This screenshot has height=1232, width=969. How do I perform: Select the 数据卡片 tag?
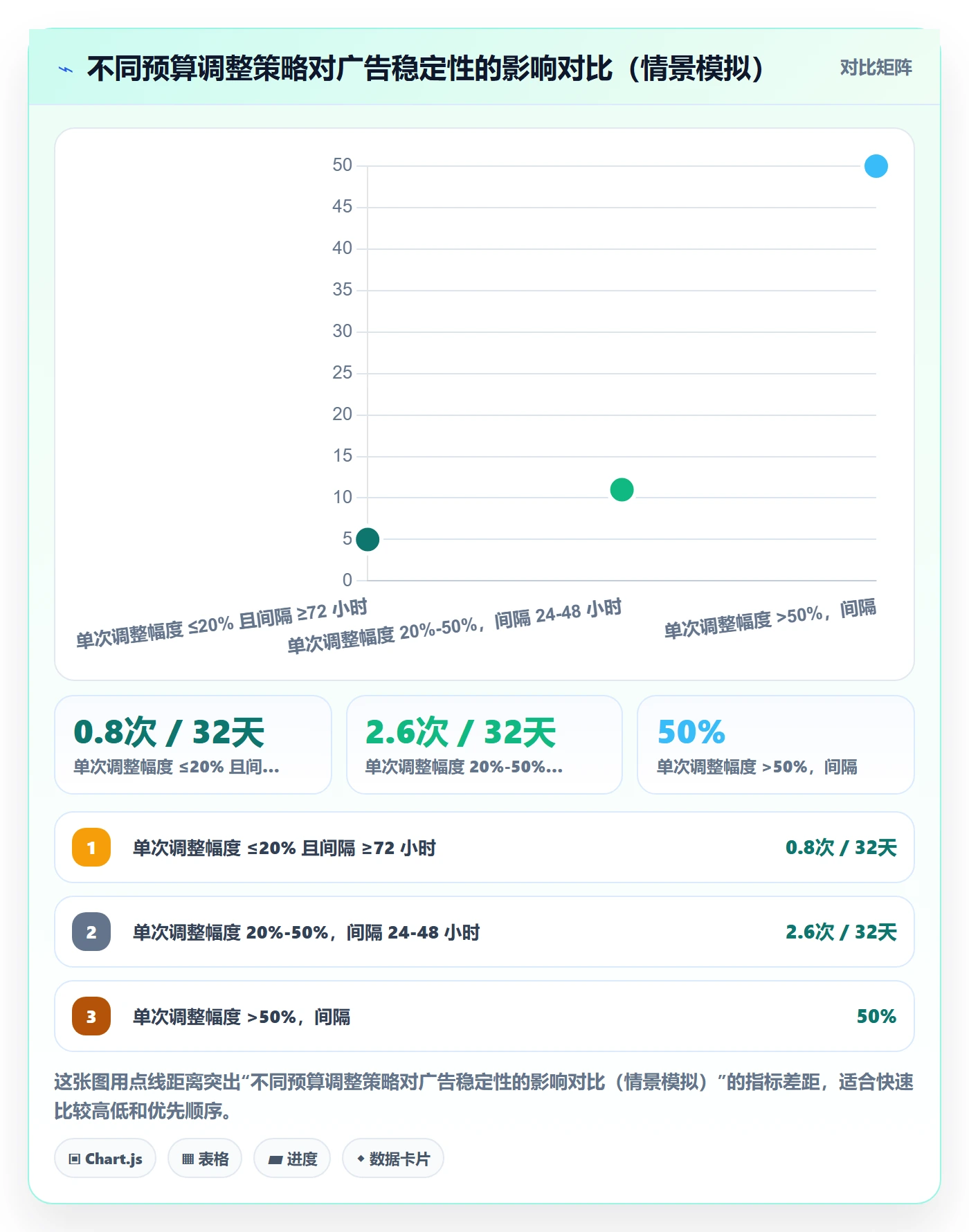tap(393, 1158)
